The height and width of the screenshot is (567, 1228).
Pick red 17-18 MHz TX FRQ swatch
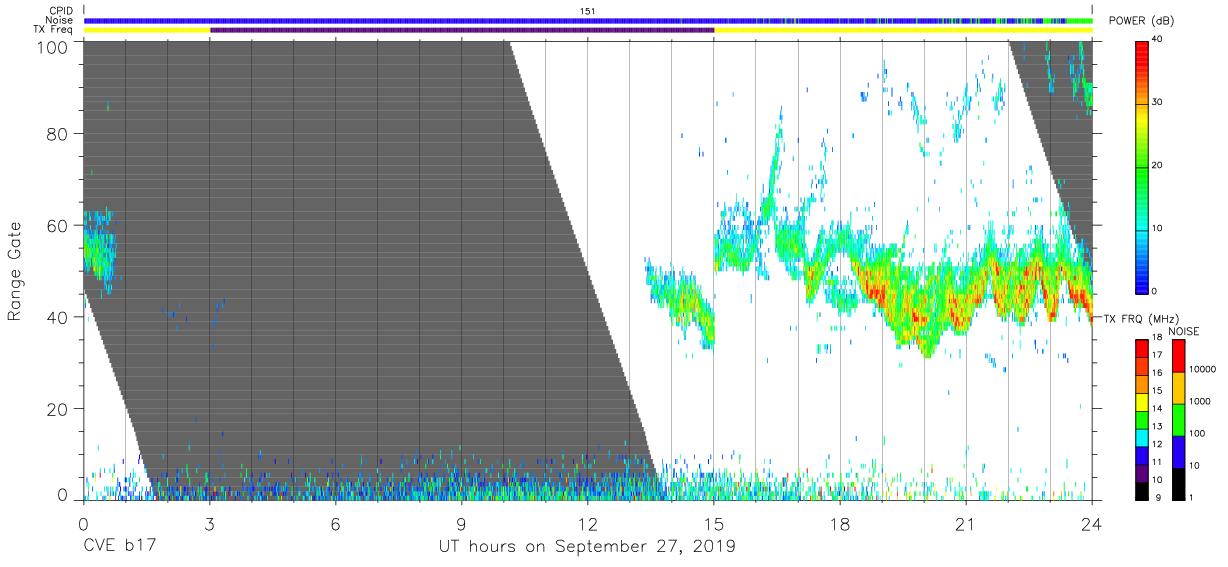pyautogui.click(x=1142, y=348)
